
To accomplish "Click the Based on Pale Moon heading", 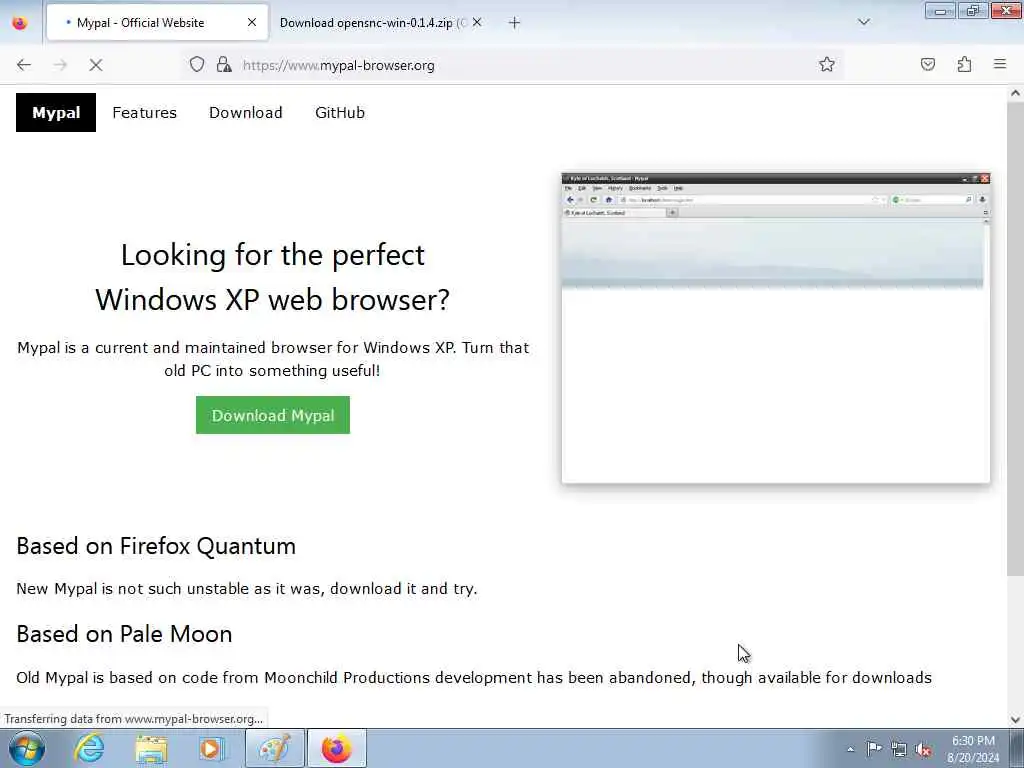I will pos(124,634).
